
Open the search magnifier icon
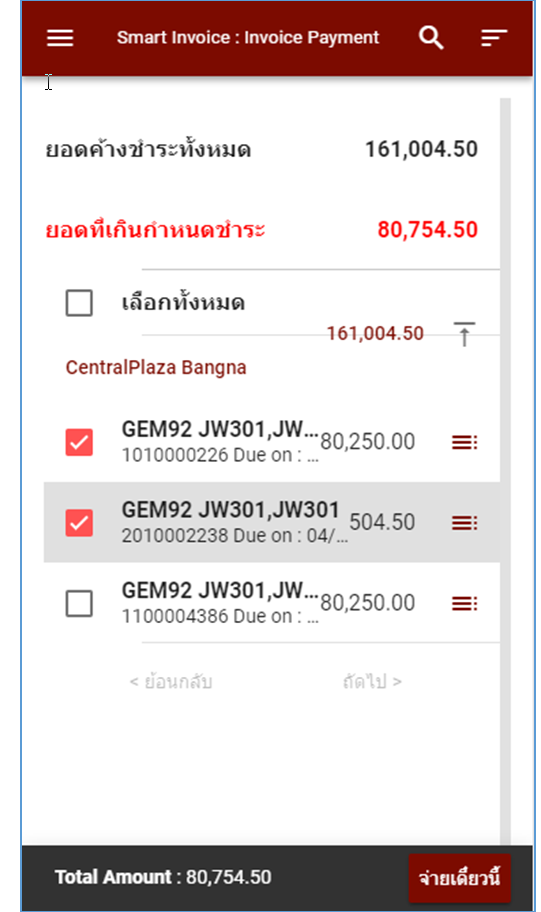(x=431, y=38)
